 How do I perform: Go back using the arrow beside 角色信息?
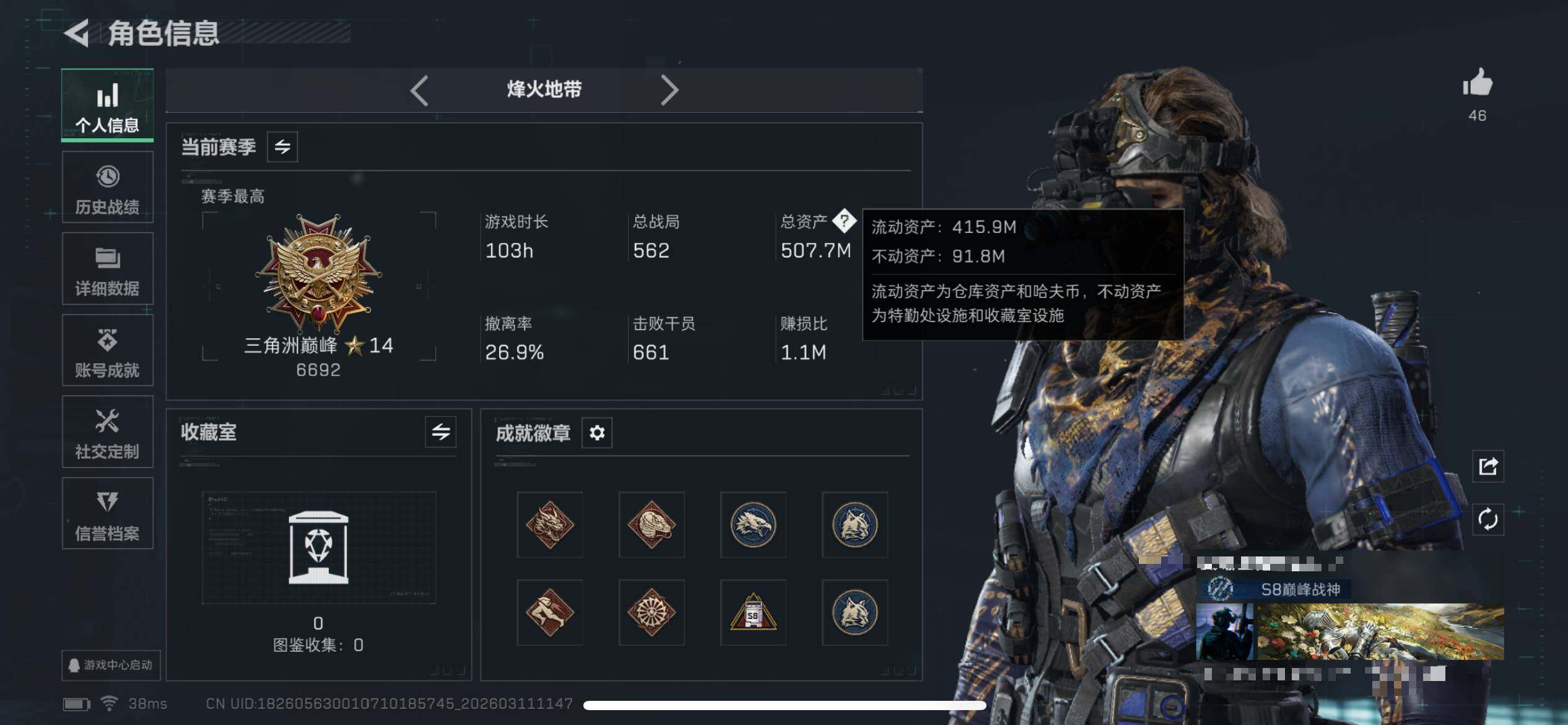click(77, 33)
